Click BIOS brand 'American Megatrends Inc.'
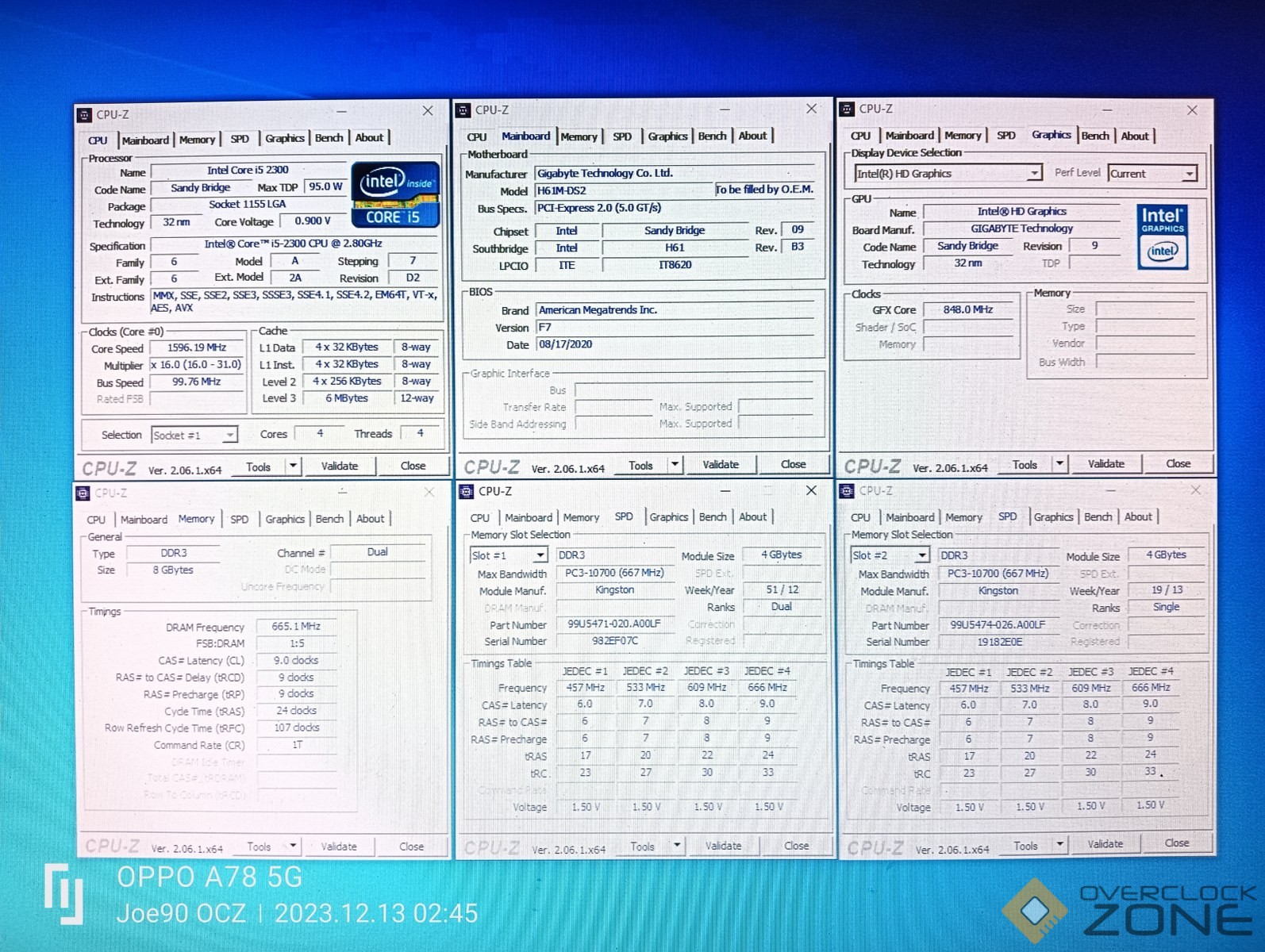Image resolution: width=1265 pixels, height=952 pixels. coord(675,310)
